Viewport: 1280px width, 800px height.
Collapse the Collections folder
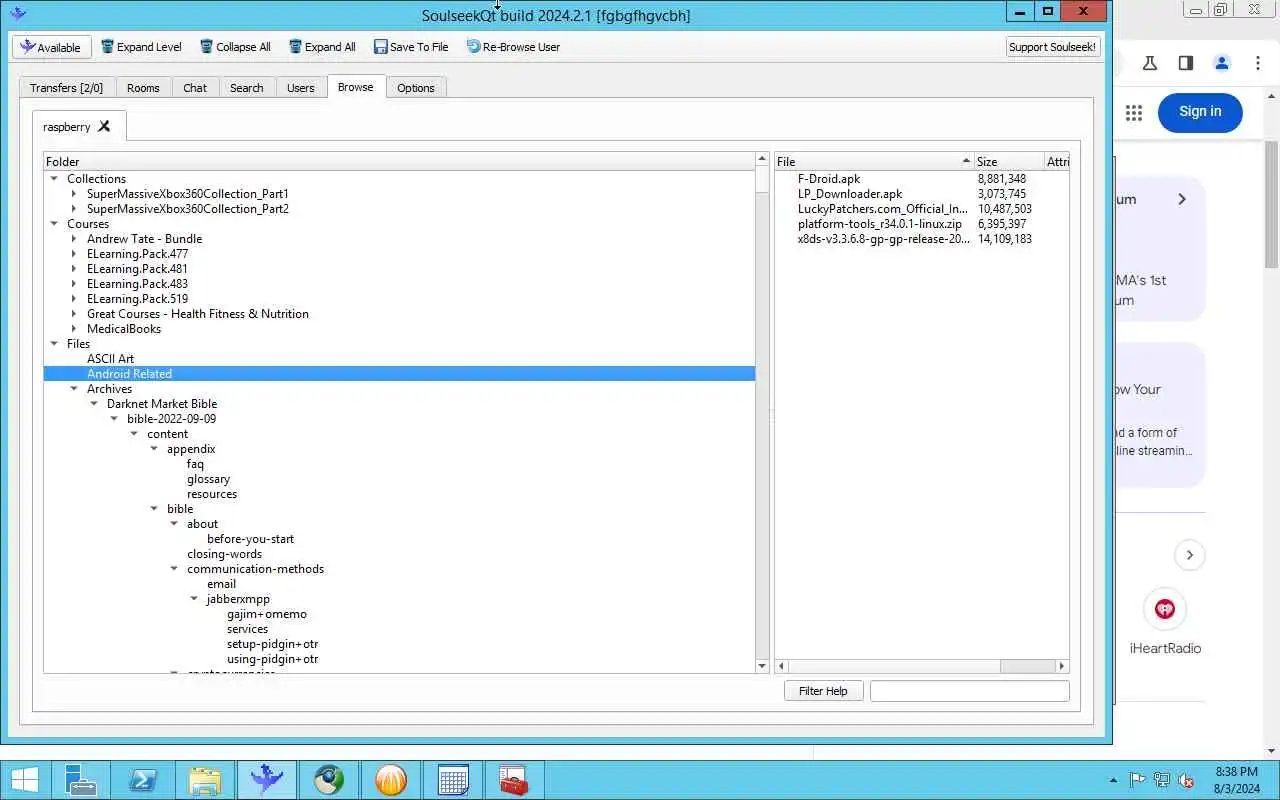click(54, 179)
